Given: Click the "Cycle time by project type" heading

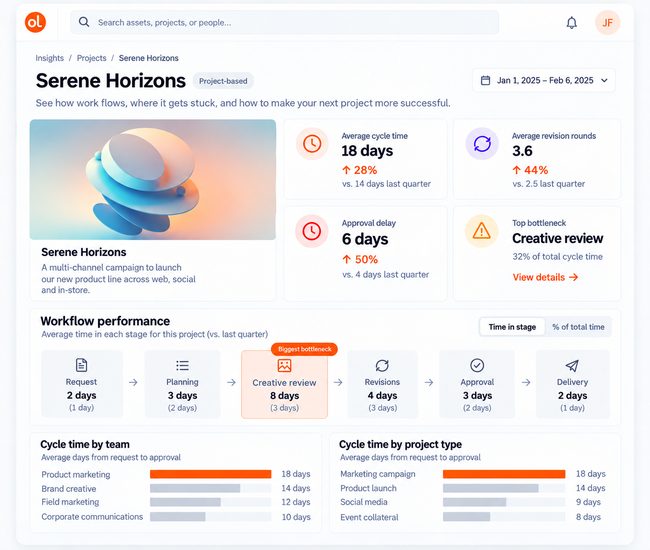Looking at the screenshot, I should (x=400, y=444).
